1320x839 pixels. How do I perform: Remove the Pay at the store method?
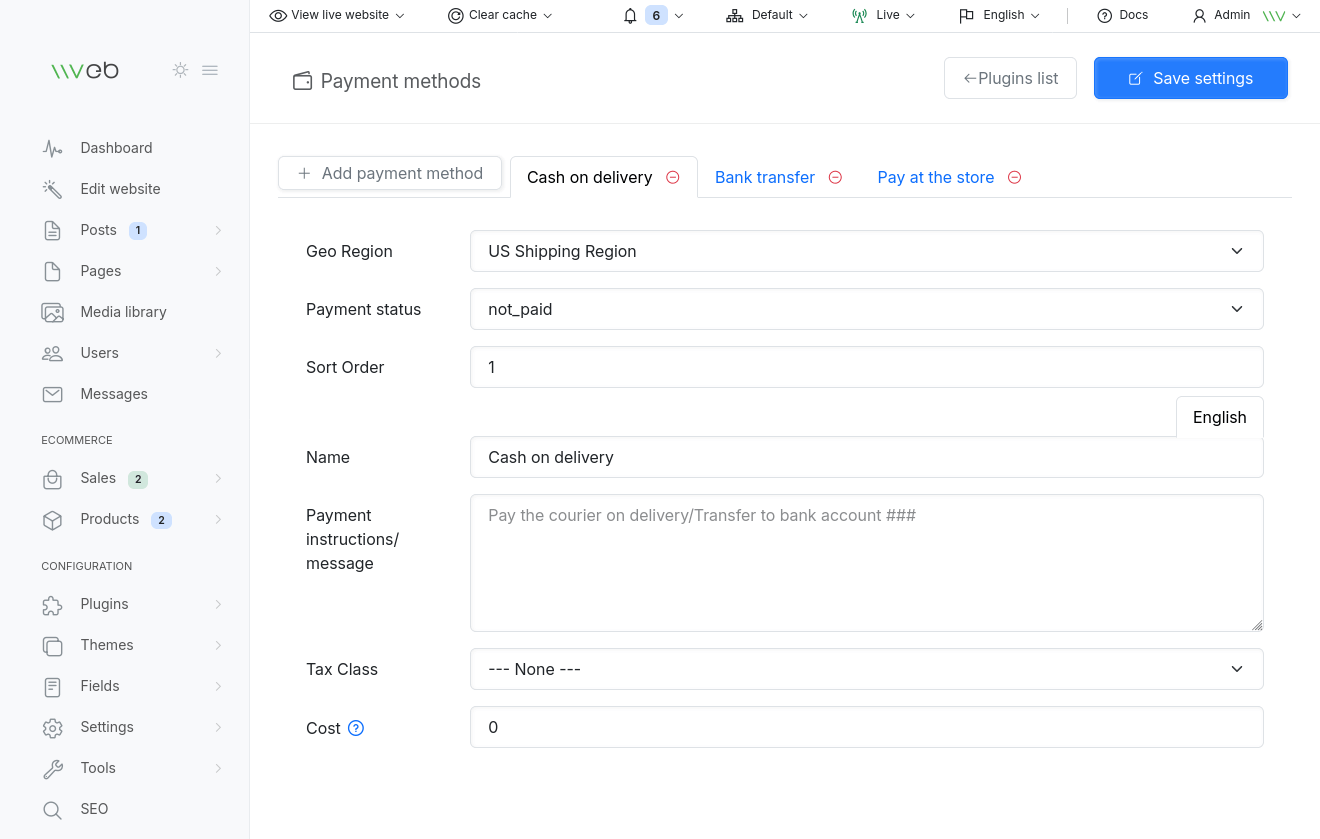[x=1014, y=177]
